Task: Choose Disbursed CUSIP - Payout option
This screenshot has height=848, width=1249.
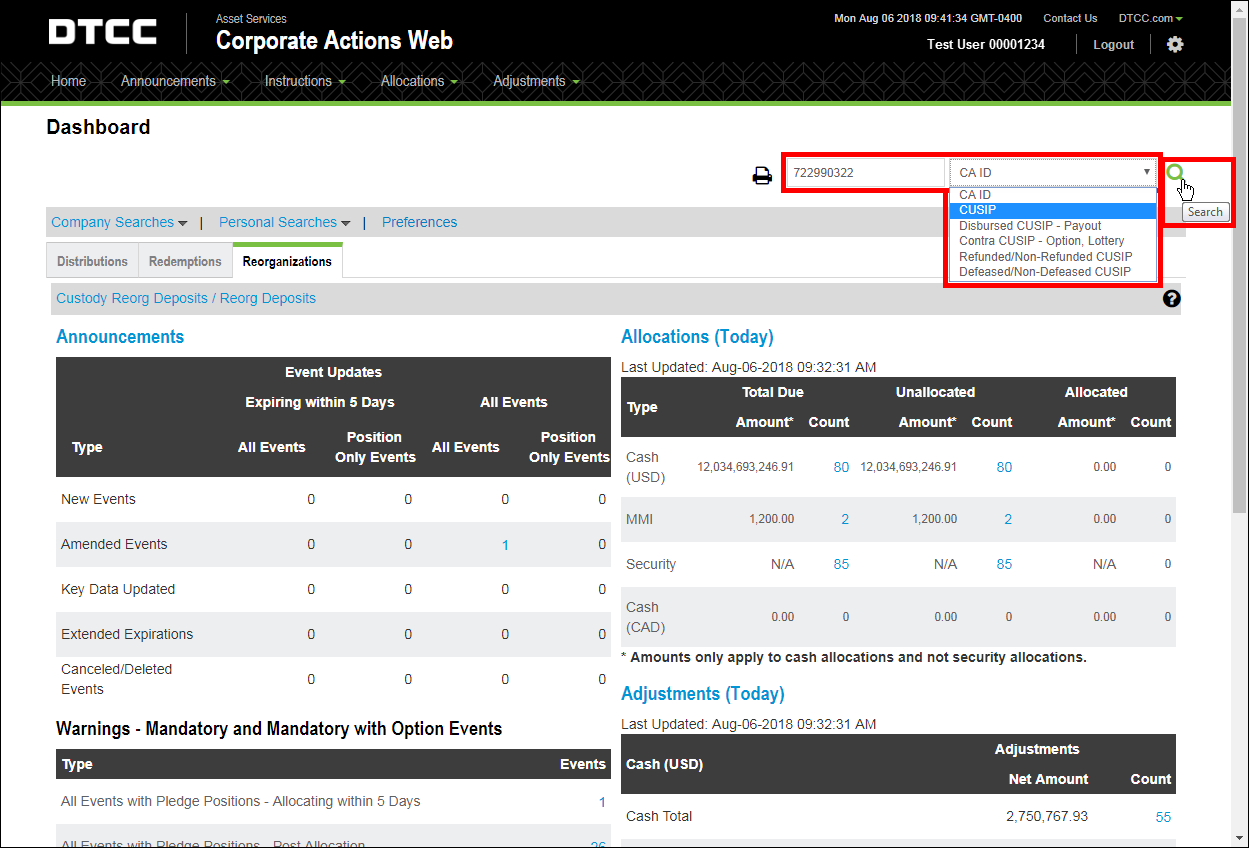Action: pyautogui.click(x=1029, y=226)
